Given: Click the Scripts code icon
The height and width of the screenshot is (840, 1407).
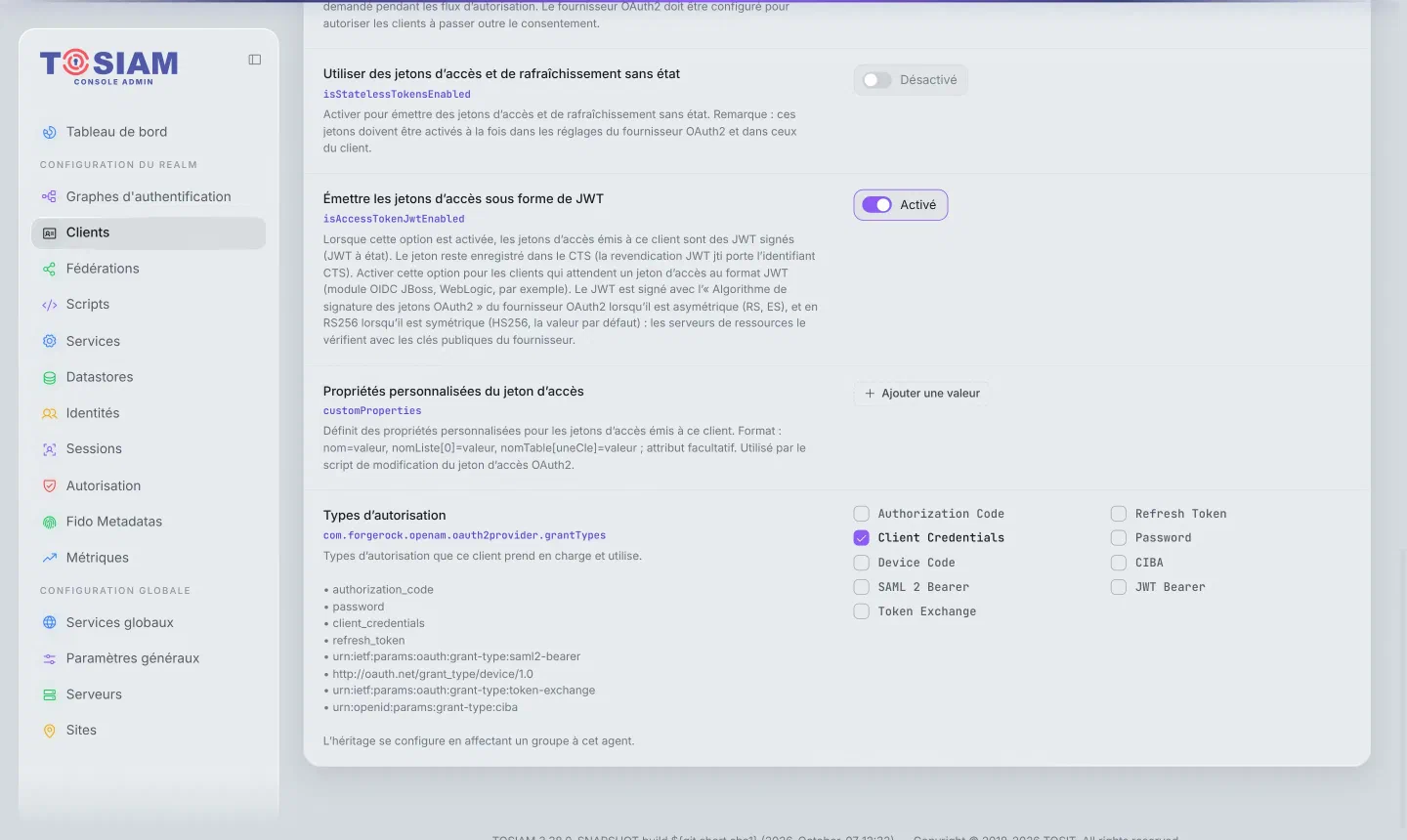Looking at the screenshot, I should pyautogui.click(x=50, y=305).
